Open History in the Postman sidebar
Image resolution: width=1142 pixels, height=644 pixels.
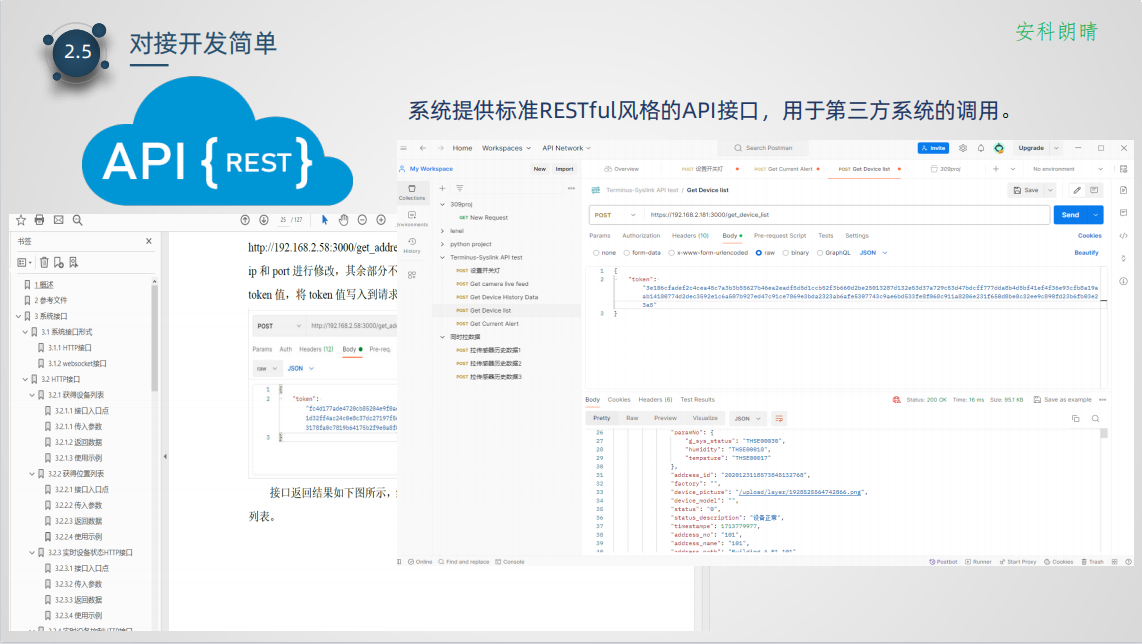click(412, 244)
